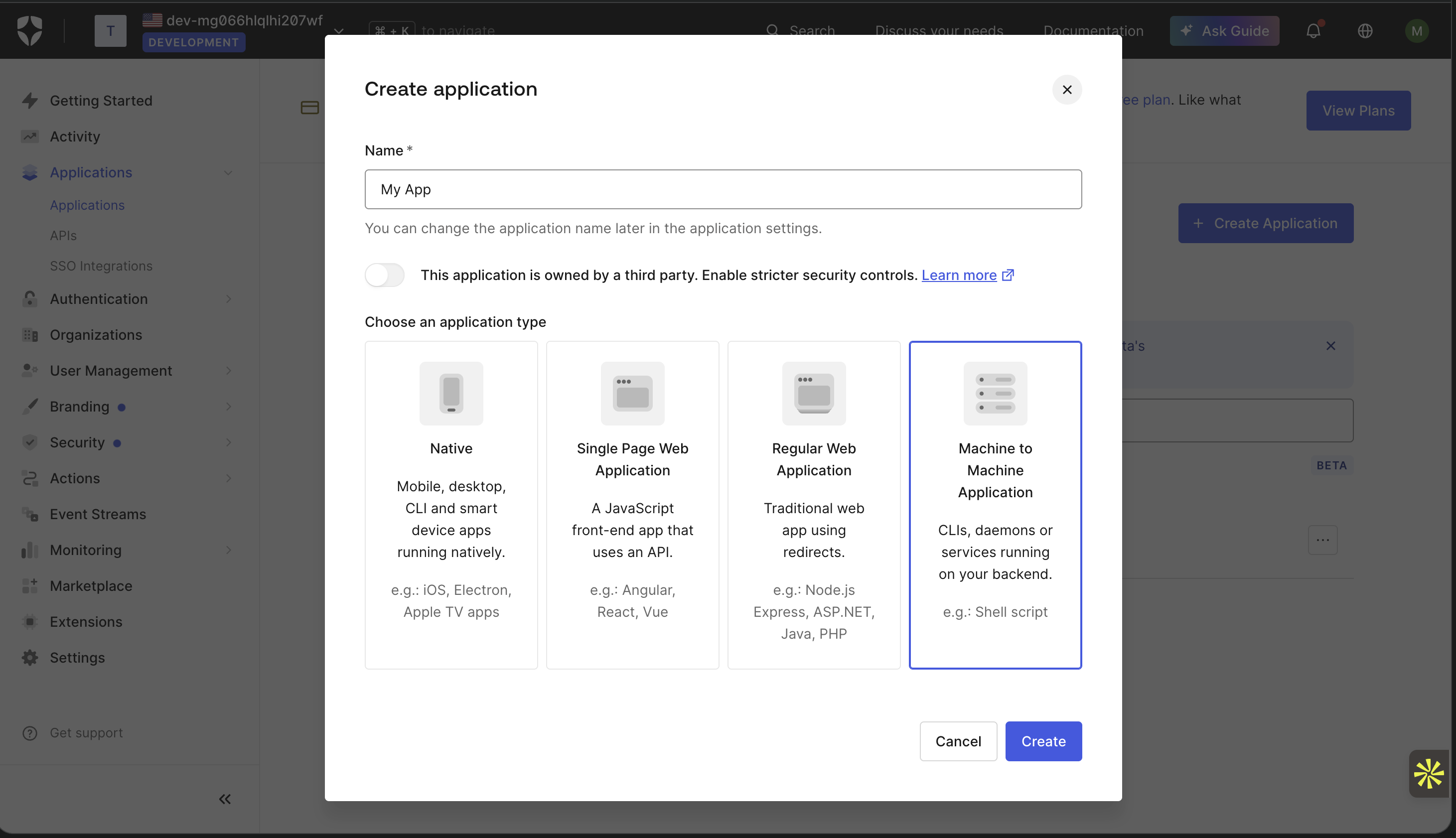Close the Create application dialog

[1067, 90]
